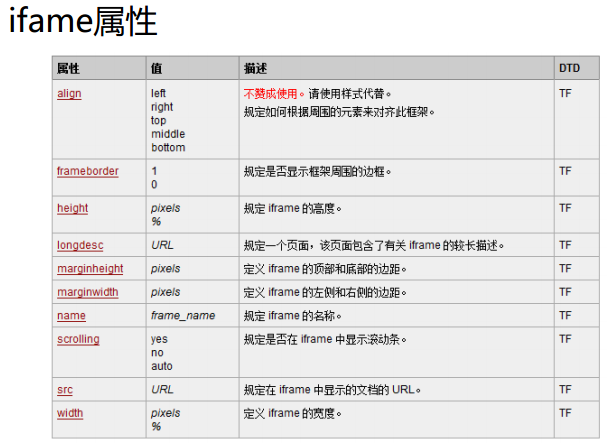
Task: Select 'pixels' value in width row
Action: click(x=166, y=413)
